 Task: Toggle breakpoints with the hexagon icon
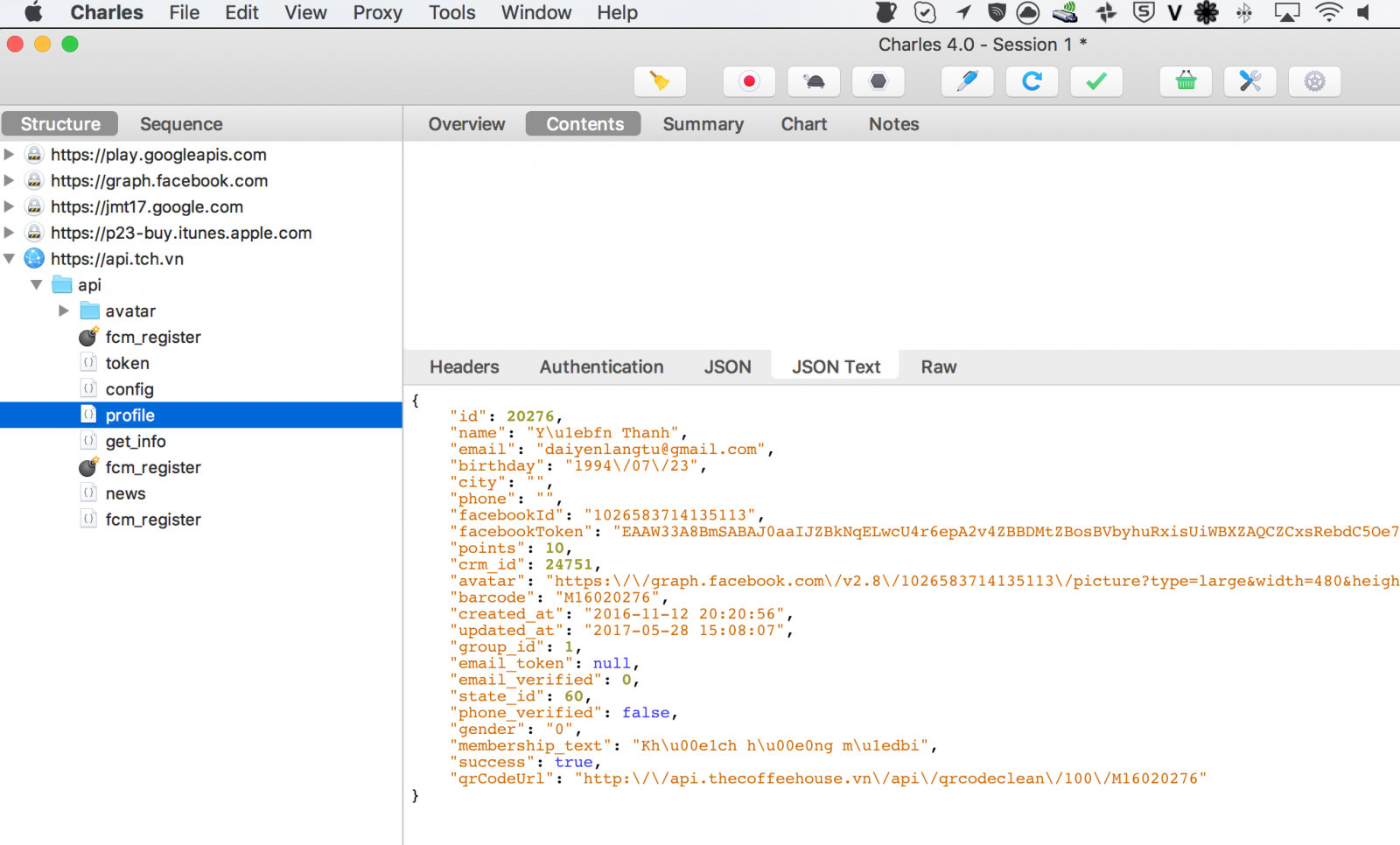pos(878,81)
